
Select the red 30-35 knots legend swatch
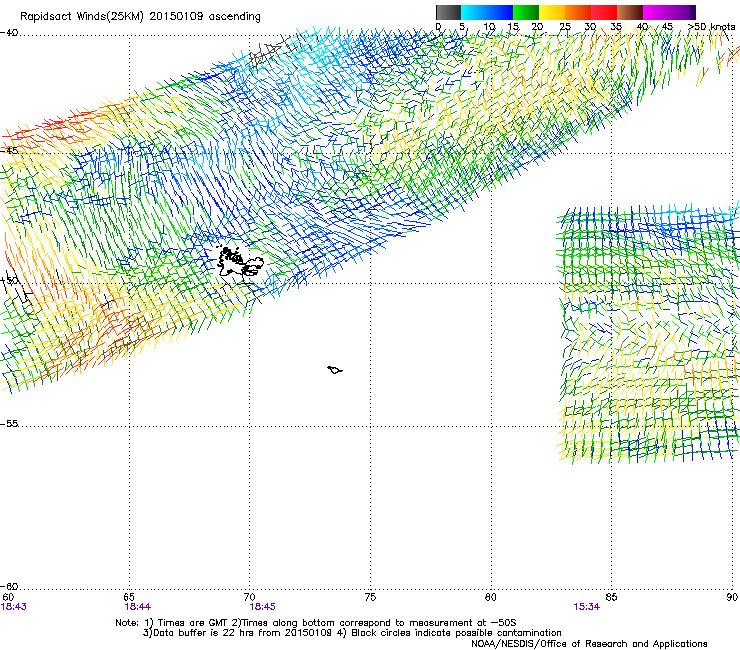pos(604,12)
